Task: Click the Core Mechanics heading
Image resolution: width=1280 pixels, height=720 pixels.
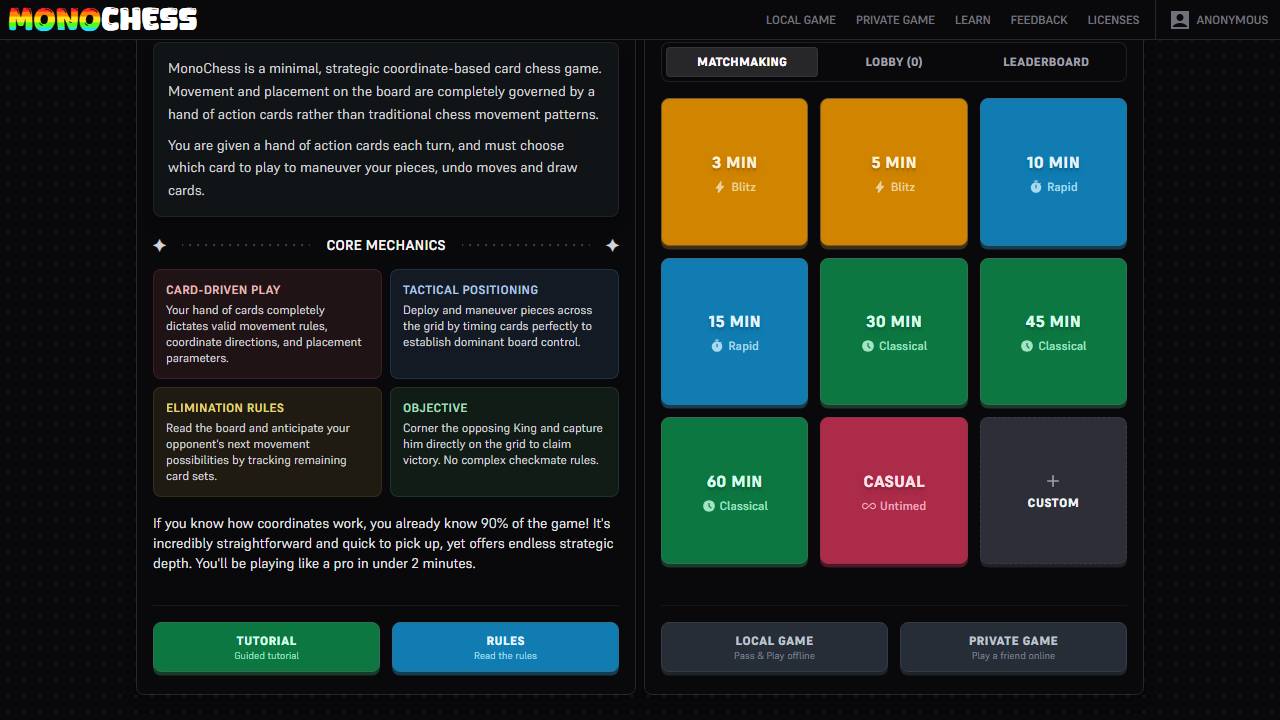Action: pyautogui.click(x=386, y=245)
